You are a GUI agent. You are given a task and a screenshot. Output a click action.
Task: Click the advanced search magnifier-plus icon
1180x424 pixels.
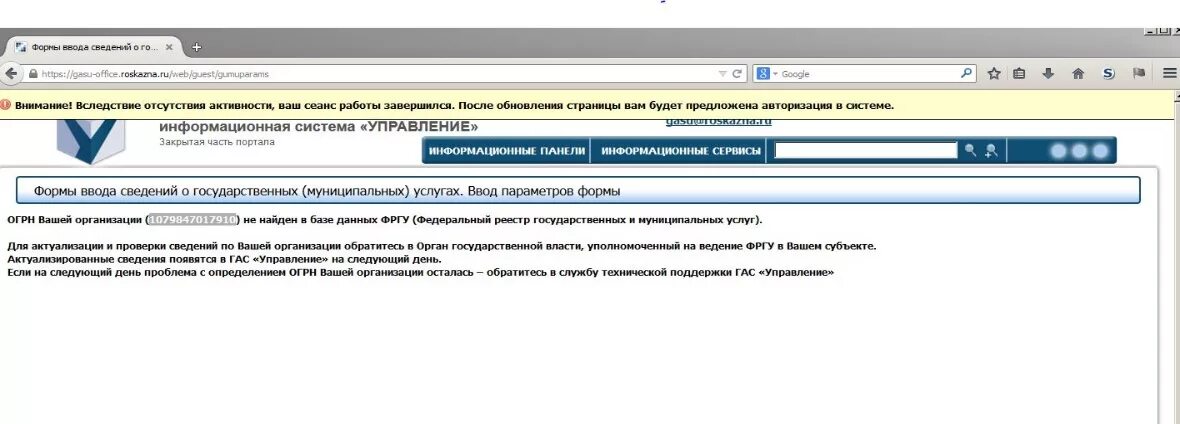click(x=991, y=151)
